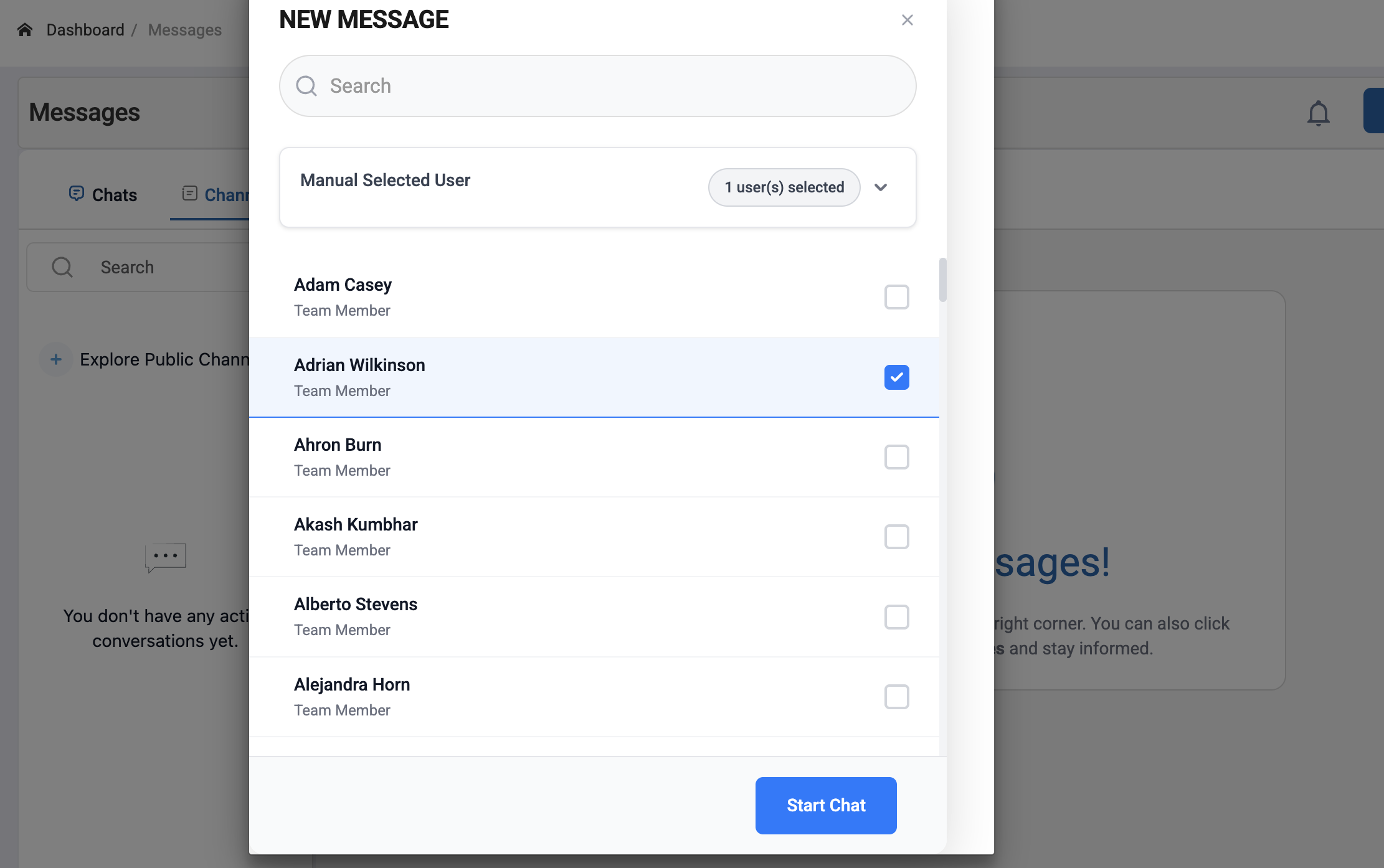Click the user list scrollbar thumb
This screenshot has width=1384, height=868.
942,280
